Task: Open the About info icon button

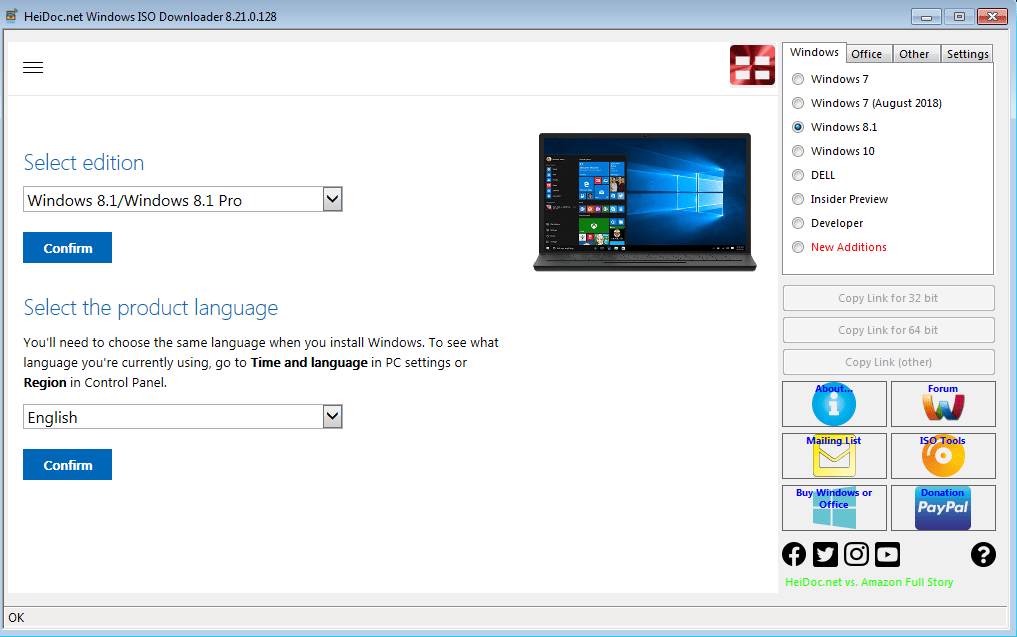Action: click(x=834, y=403)
